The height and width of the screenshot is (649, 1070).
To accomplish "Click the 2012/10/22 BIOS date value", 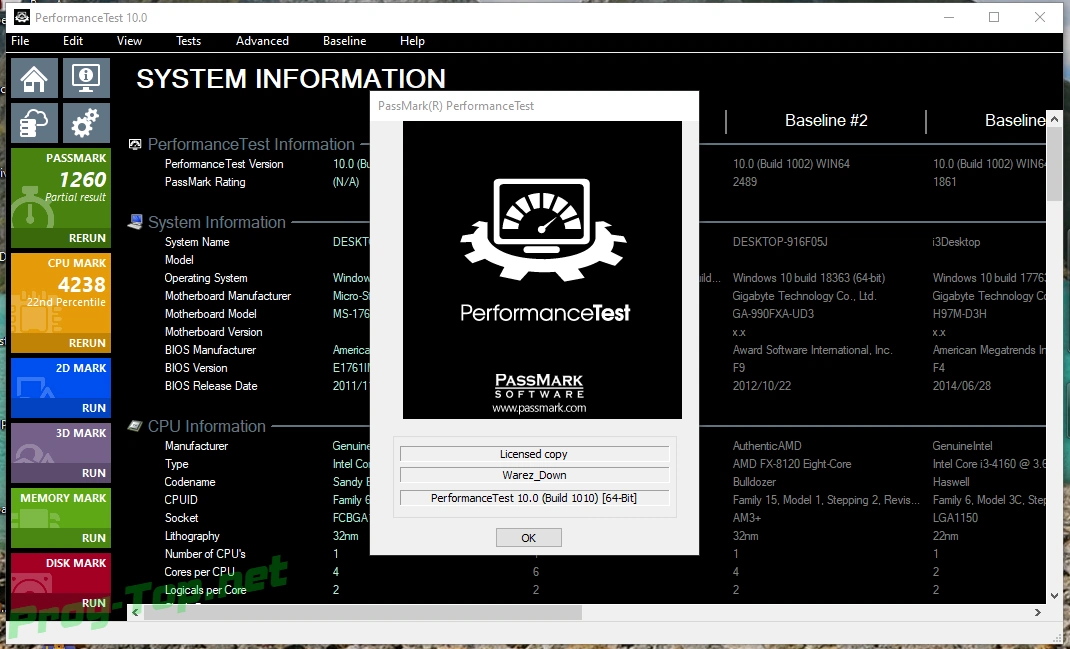I will click(762, 386).
